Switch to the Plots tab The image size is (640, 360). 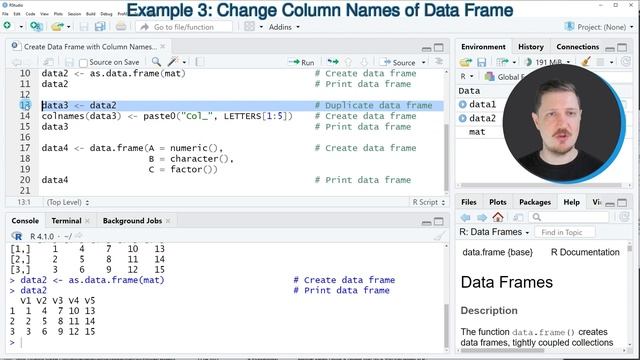coord(498,202)
